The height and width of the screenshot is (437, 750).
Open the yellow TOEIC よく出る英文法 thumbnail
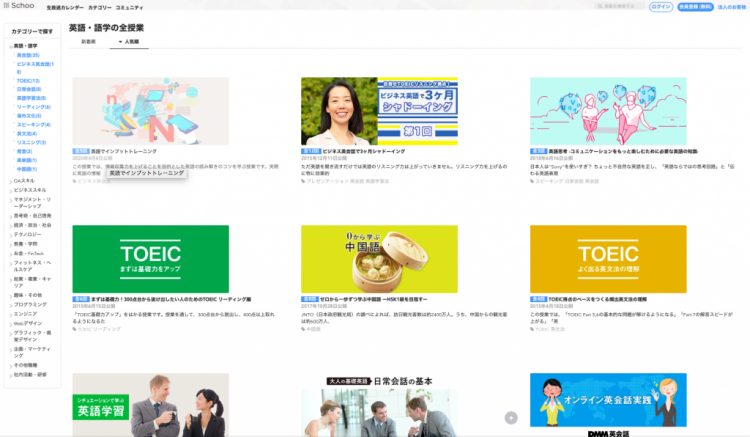pyautogui.click(x=608, y=259)
